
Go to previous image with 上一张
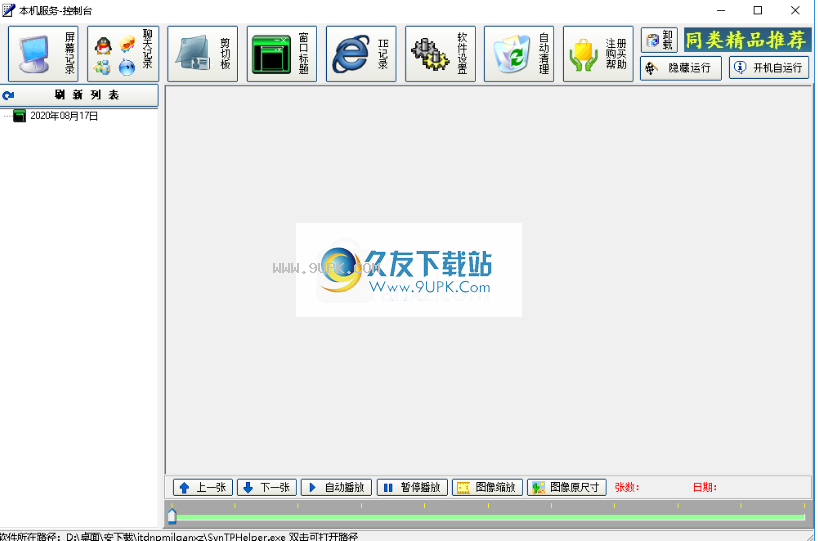point(203,487)
